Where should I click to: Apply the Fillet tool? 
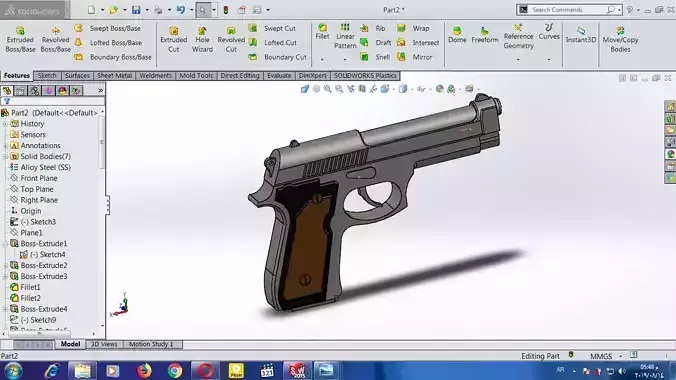point(322,32)
